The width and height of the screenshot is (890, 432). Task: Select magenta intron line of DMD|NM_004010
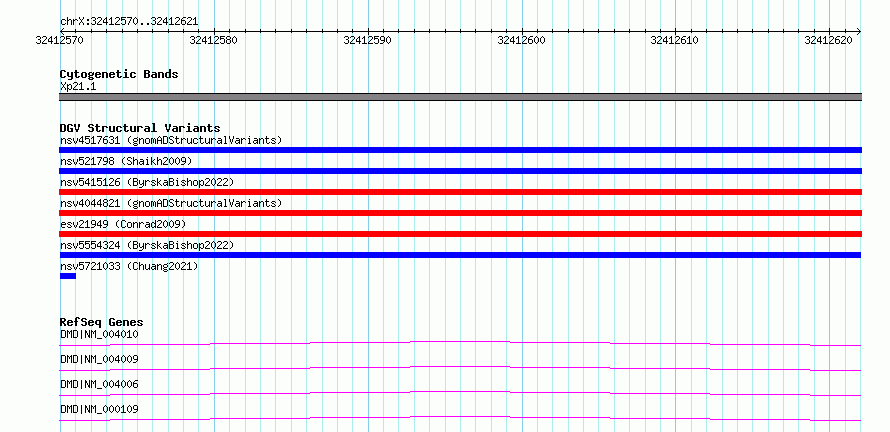point(460,343)
